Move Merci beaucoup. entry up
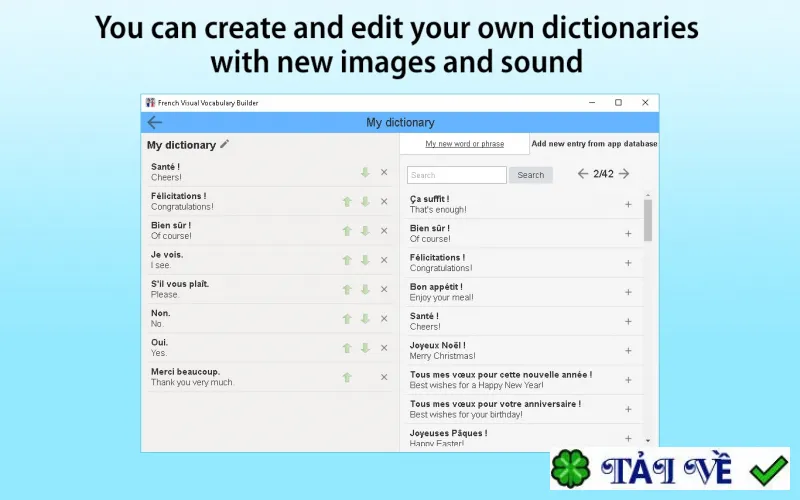The image size is (800, 500). (x=347, y=377)
